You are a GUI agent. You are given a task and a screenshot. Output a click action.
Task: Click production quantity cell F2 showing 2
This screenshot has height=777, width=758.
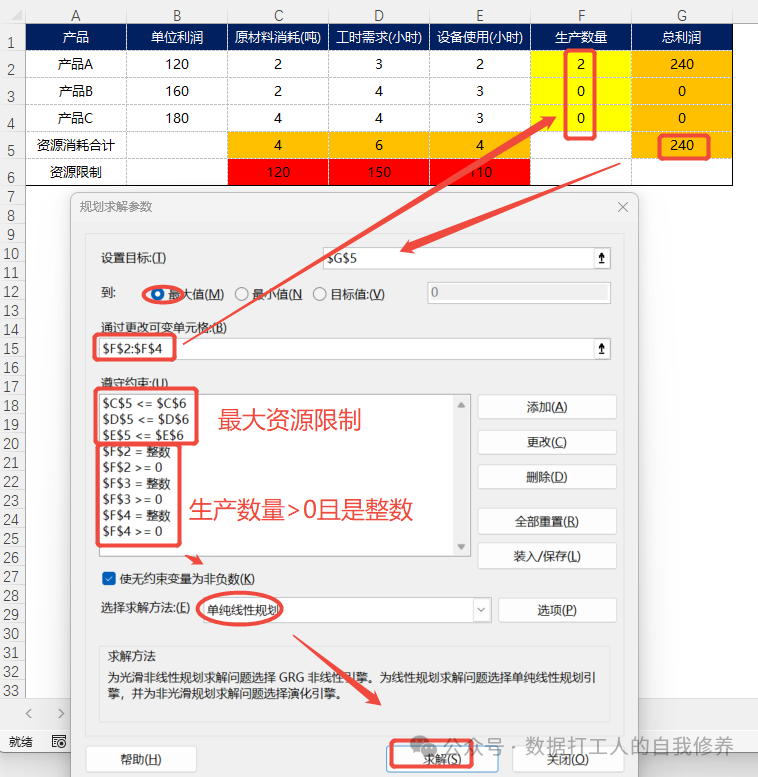click(x=581, y=64)
